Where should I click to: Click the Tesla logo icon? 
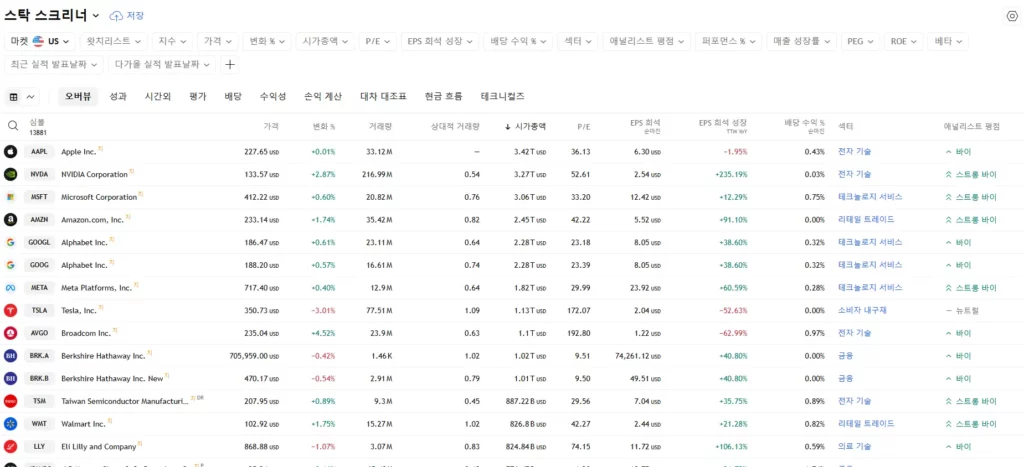coord(10,310)
